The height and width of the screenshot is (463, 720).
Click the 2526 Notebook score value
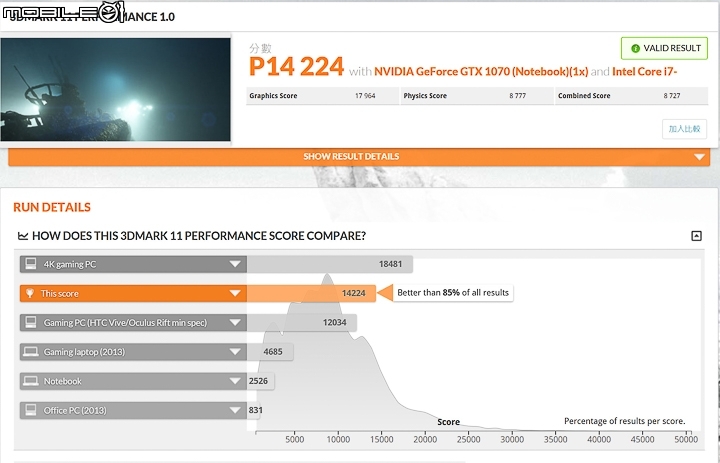click(258, 381)
